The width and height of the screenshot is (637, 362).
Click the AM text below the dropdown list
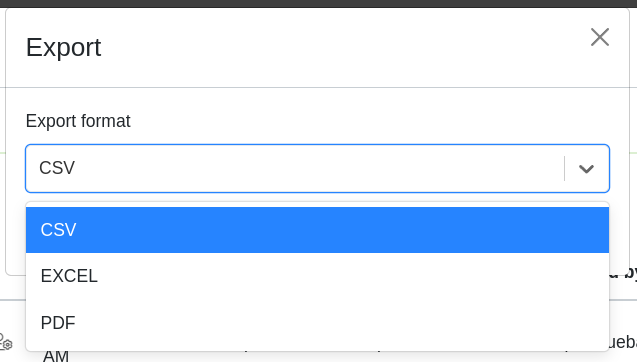(x=56, y=356)
